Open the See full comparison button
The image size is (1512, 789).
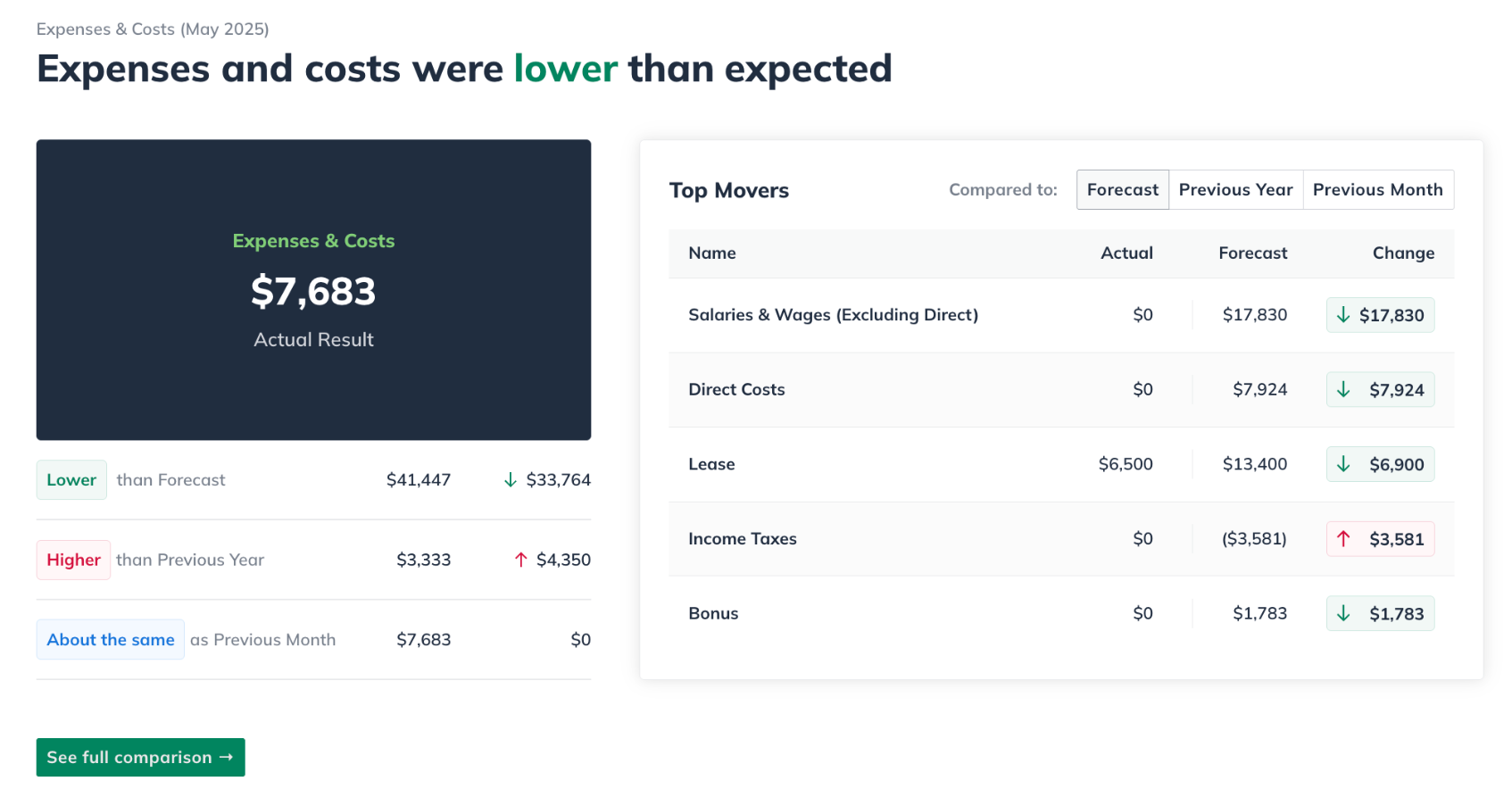click(x=140, y=758)
